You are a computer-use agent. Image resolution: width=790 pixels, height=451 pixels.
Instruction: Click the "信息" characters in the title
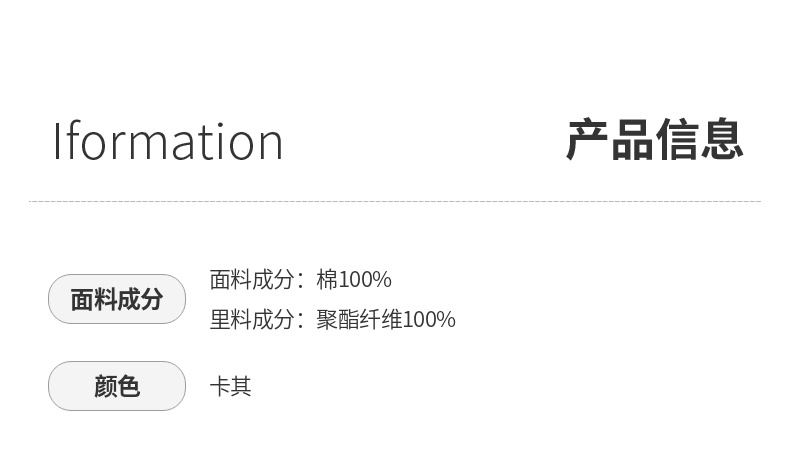click(699, 140)
